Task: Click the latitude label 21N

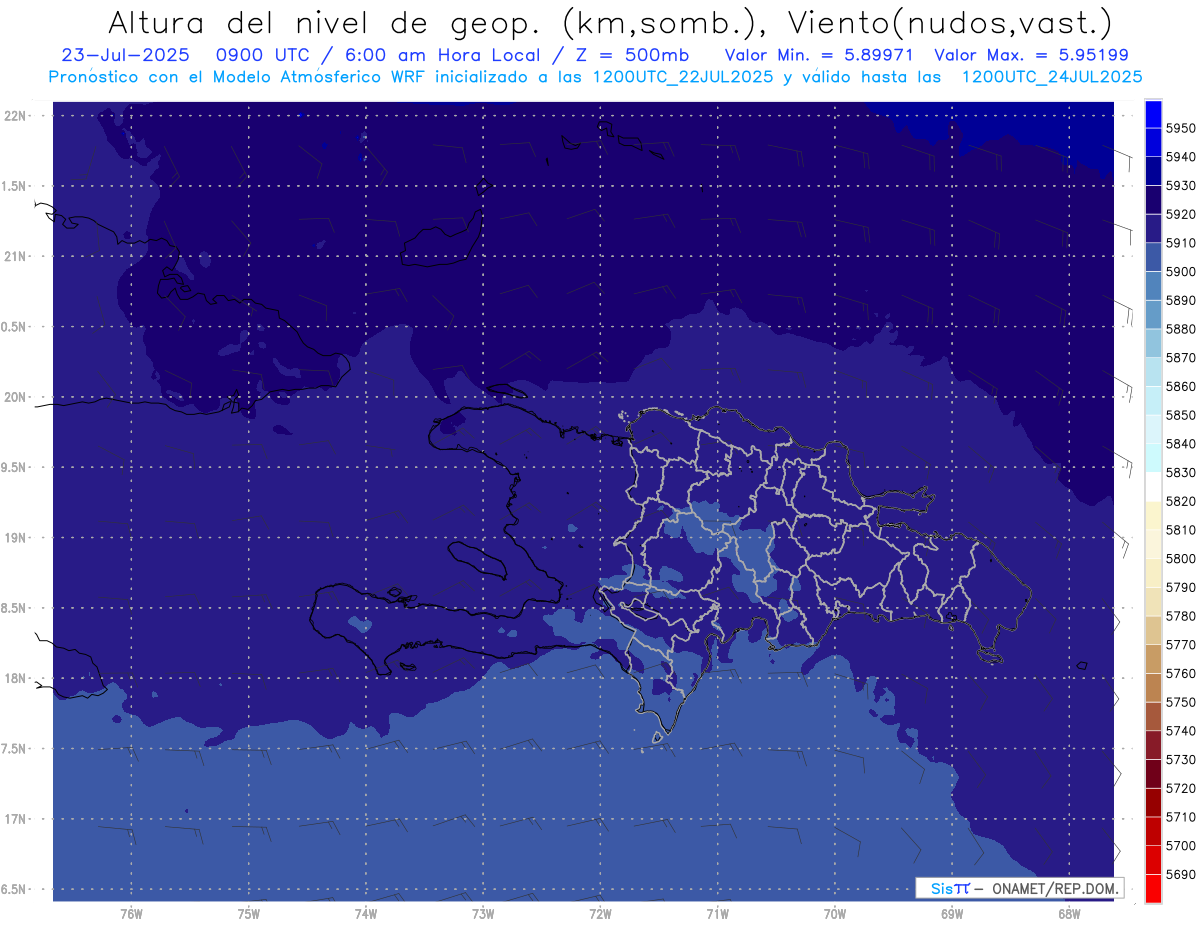Action: pyautogui.click(x=16, y=256)
